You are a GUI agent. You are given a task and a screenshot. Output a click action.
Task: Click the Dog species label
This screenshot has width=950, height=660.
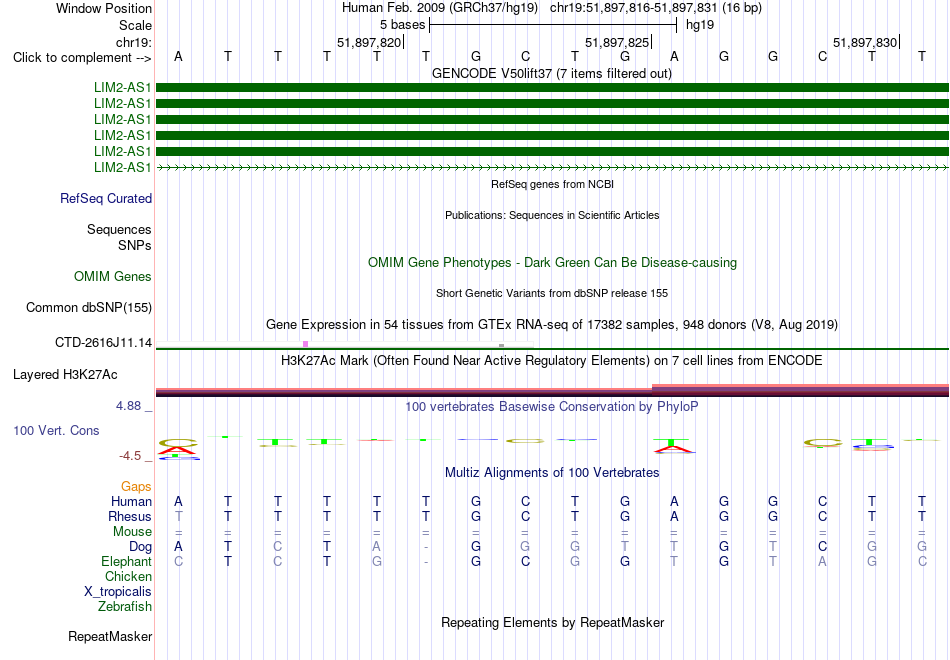[x=140, y=547]
